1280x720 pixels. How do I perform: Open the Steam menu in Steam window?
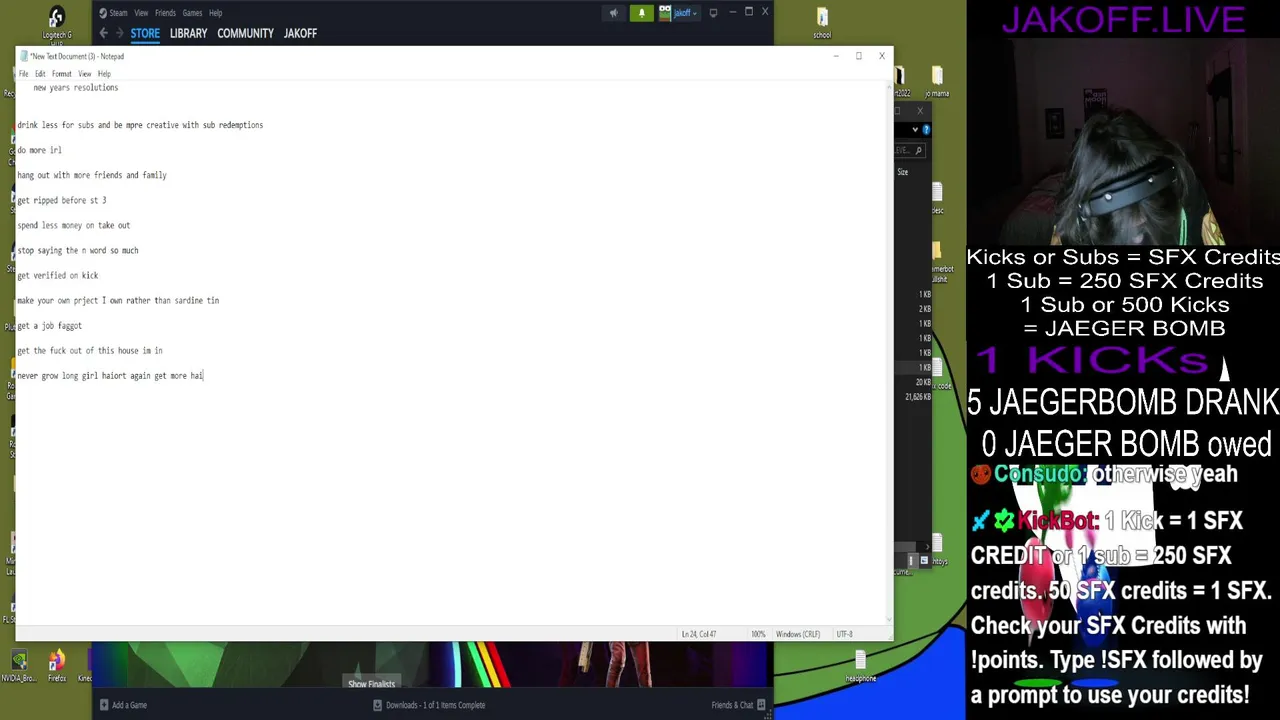click(118, 13)
